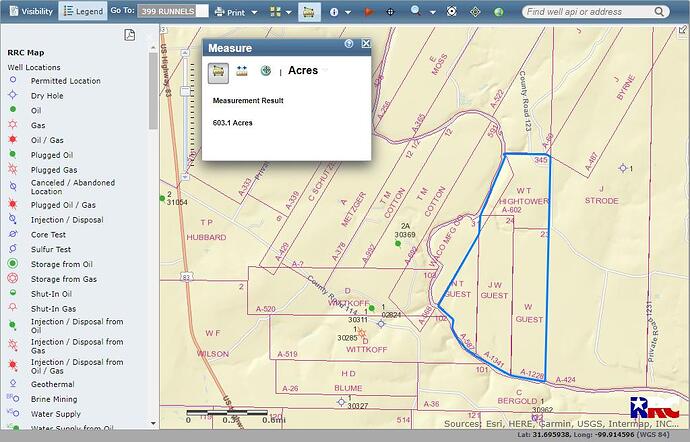Image resolution: width=690 pixels, height=442 pixels.
Task: Open the Acres unit dropdown
Action: [x=308, y=70]
